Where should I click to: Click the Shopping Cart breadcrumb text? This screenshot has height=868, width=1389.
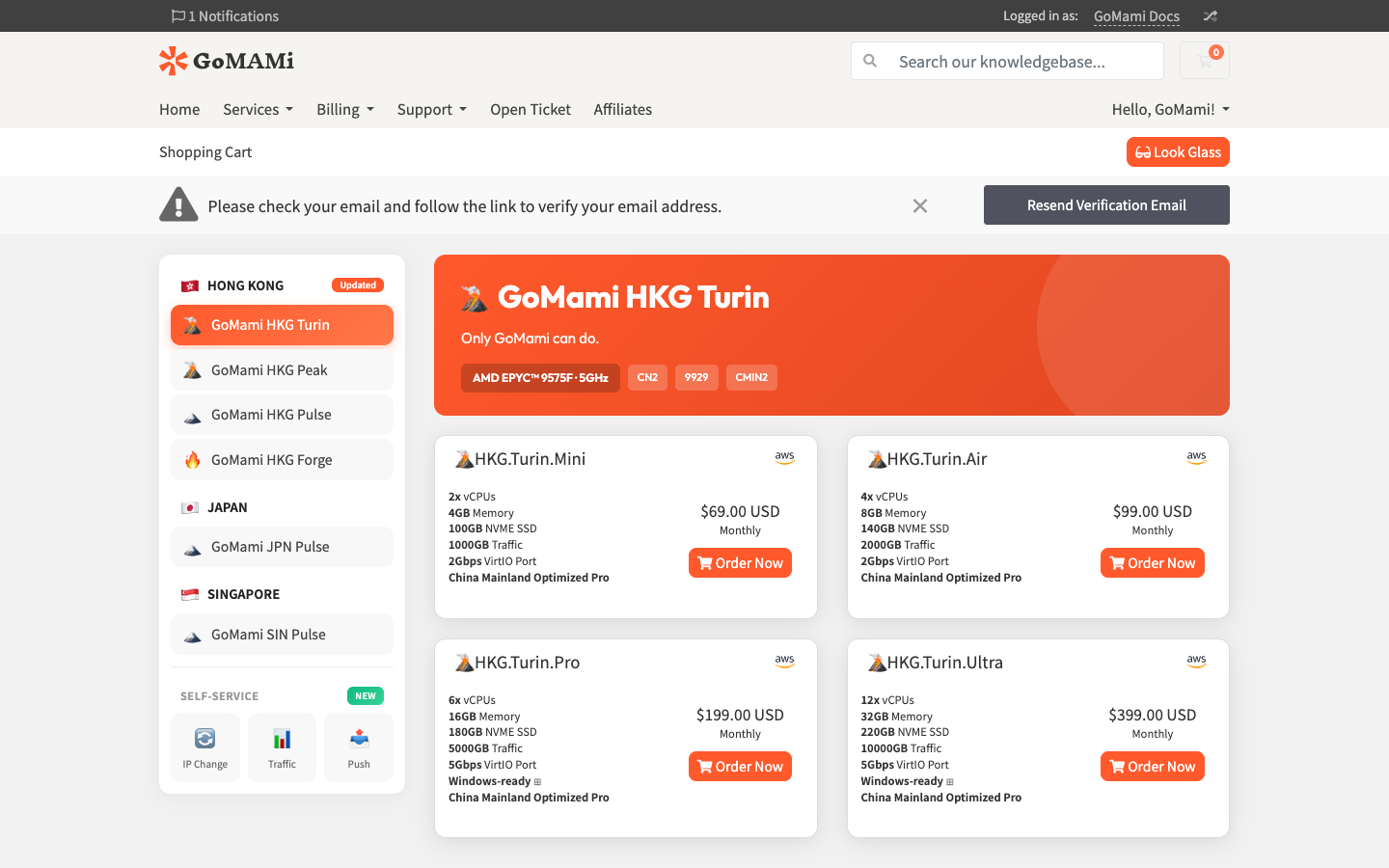click(205, 152)
